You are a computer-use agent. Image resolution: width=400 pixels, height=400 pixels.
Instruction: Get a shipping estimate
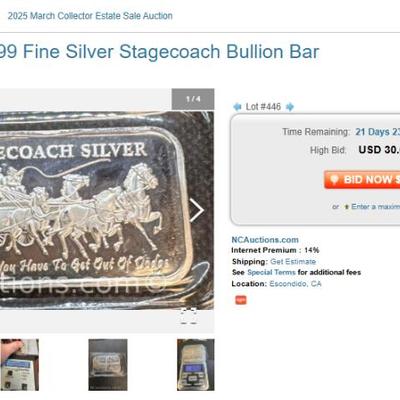coord(293,262)
